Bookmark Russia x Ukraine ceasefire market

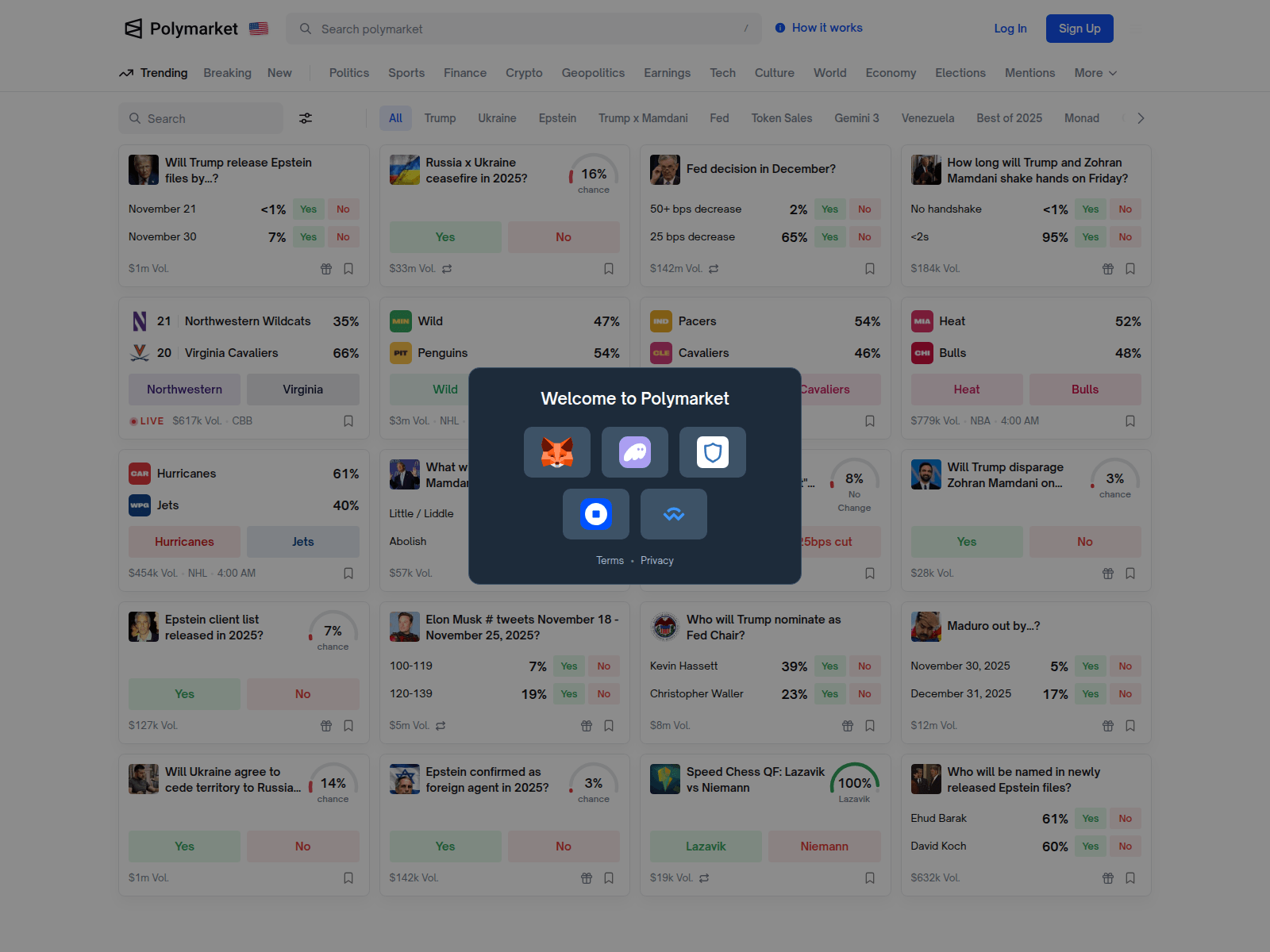pos(609,269)
